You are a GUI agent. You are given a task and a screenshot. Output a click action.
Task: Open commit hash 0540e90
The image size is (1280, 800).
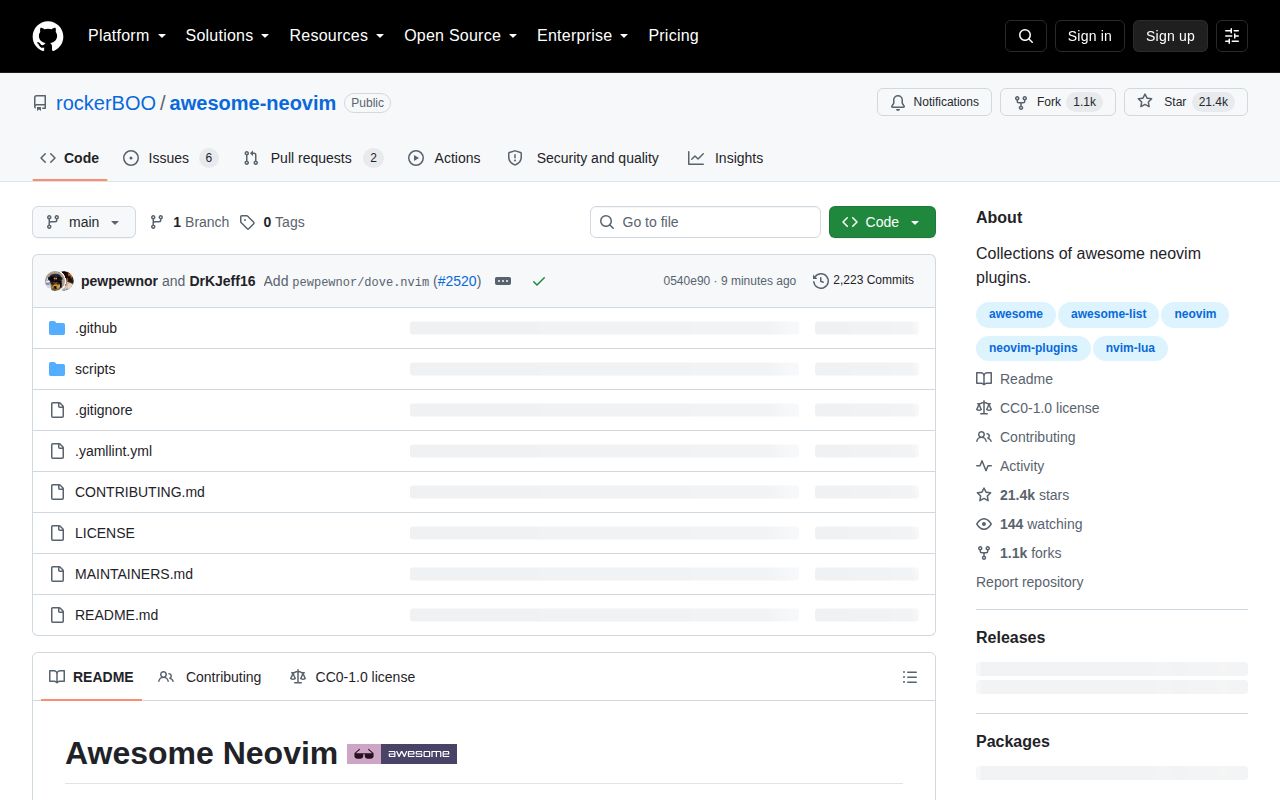(687, 281)
